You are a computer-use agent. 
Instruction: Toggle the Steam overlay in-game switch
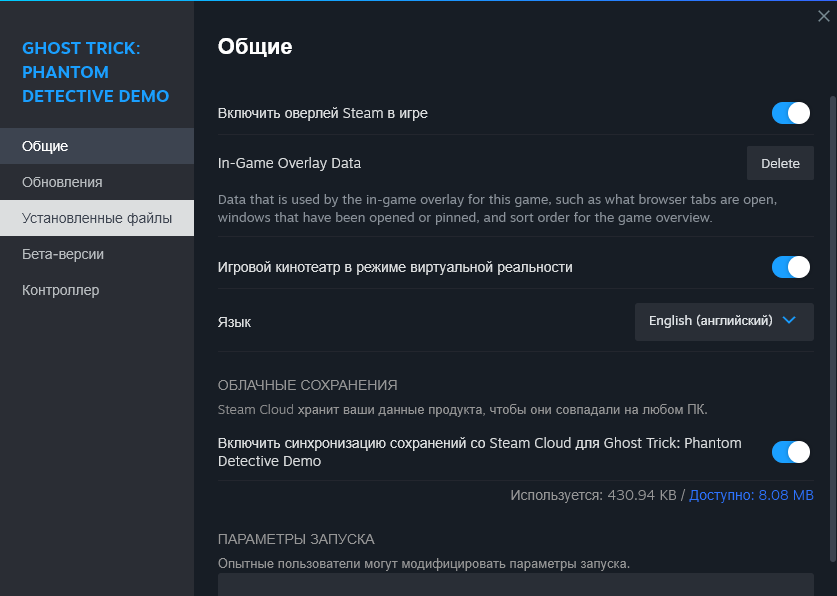[790, 113]
